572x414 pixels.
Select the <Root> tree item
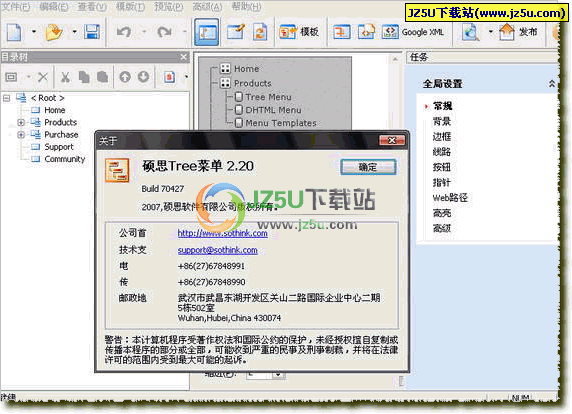click(47, 98)
